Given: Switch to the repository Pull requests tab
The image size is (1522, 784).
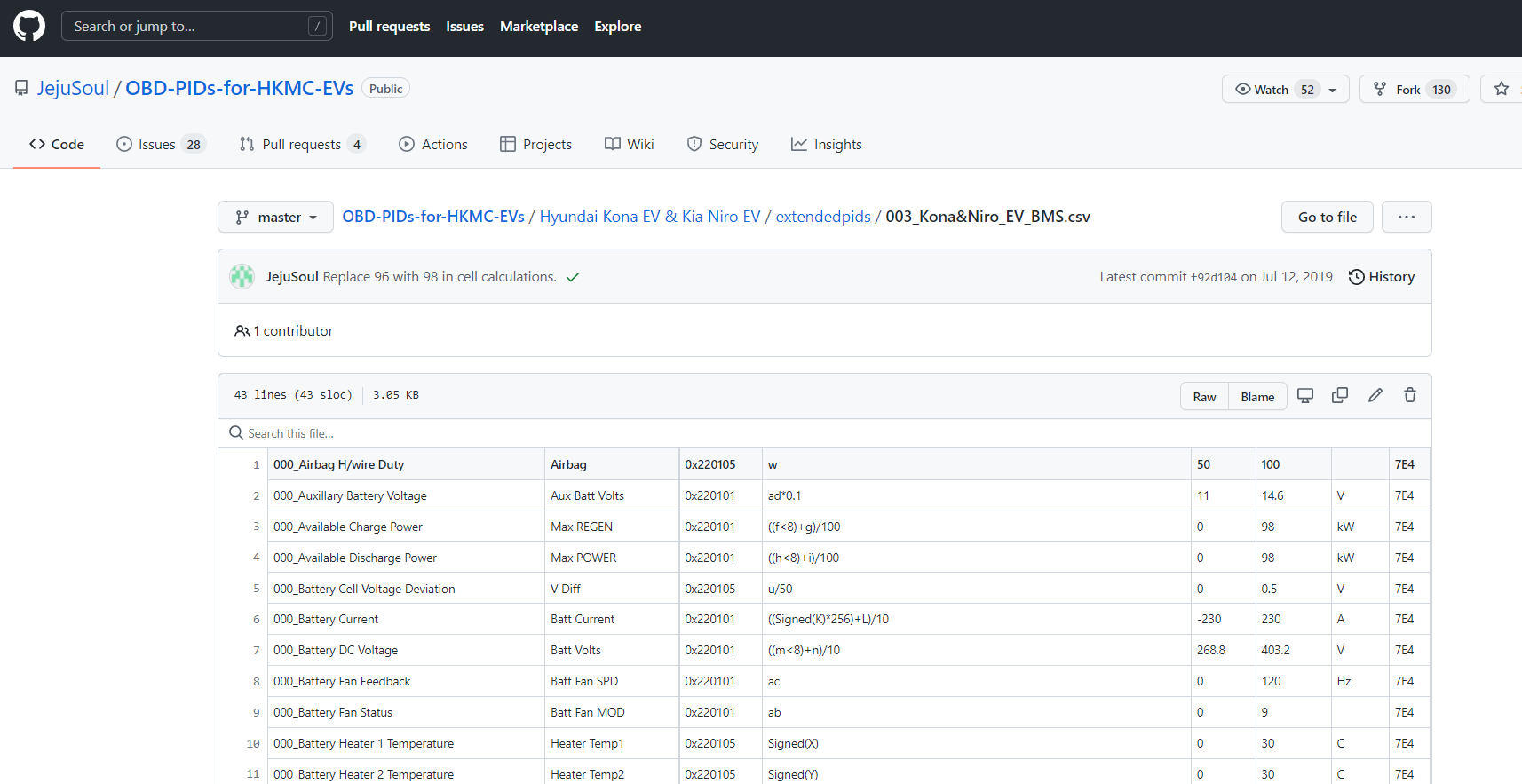Looking at the screenshot, I should click(303, 144).
